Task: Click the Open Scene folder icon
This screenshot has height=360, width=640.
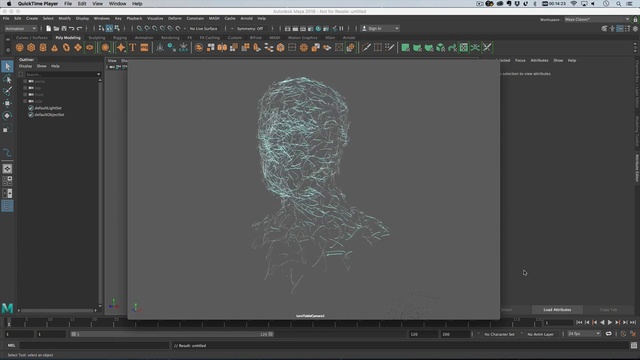Action: (56, 29)
